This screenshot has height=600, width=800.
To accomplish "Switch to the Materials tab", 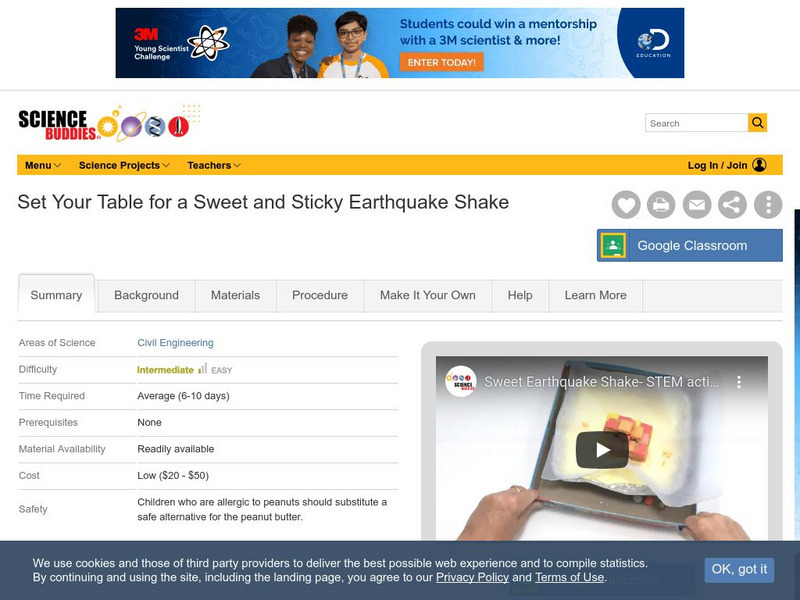I will (x=235, y=295).
